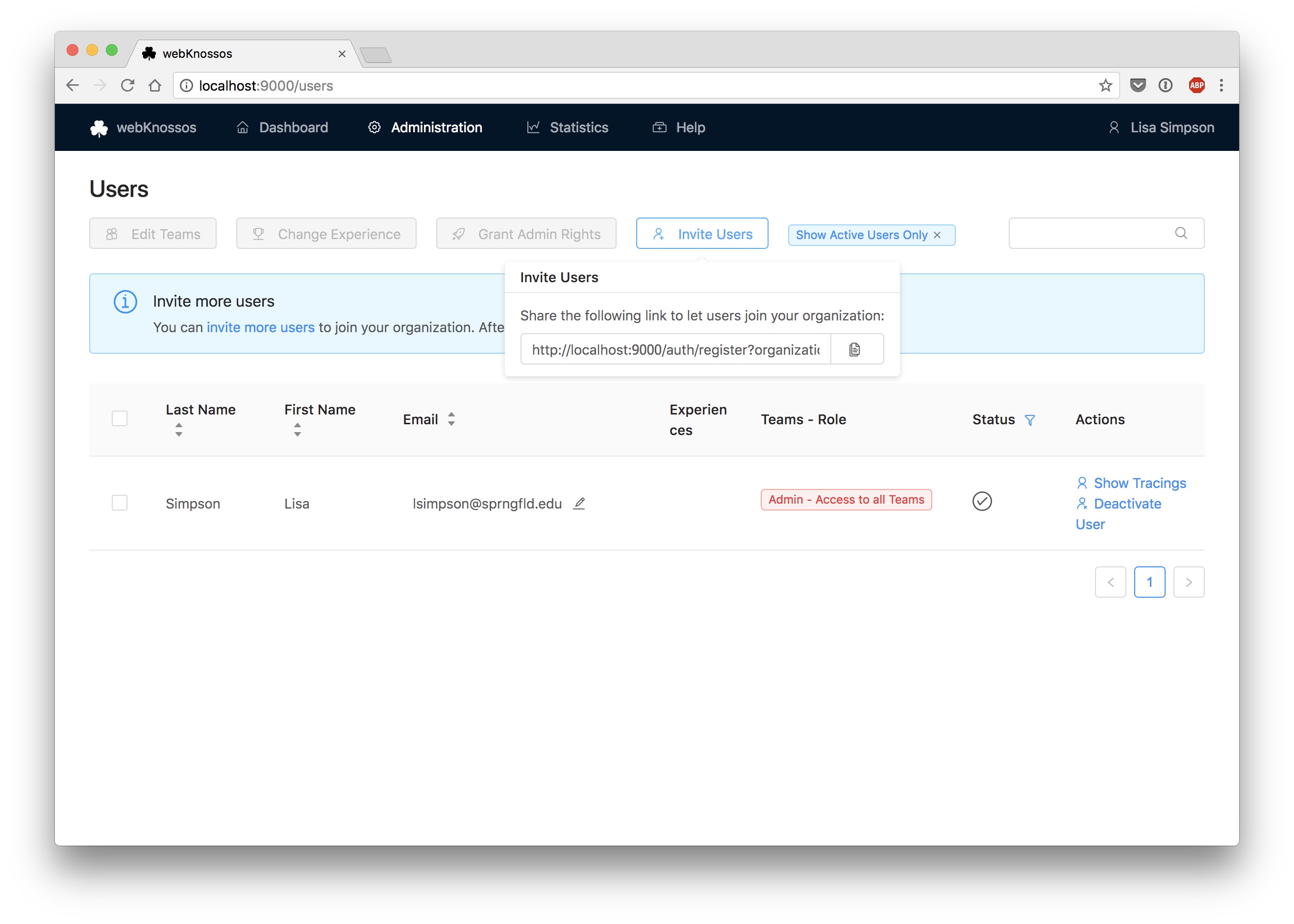Click the email lsimpson@sprngfld.edu
The width and height of the screenshot is (1294, 924).
pyautogui.click(x=487, y=504)
